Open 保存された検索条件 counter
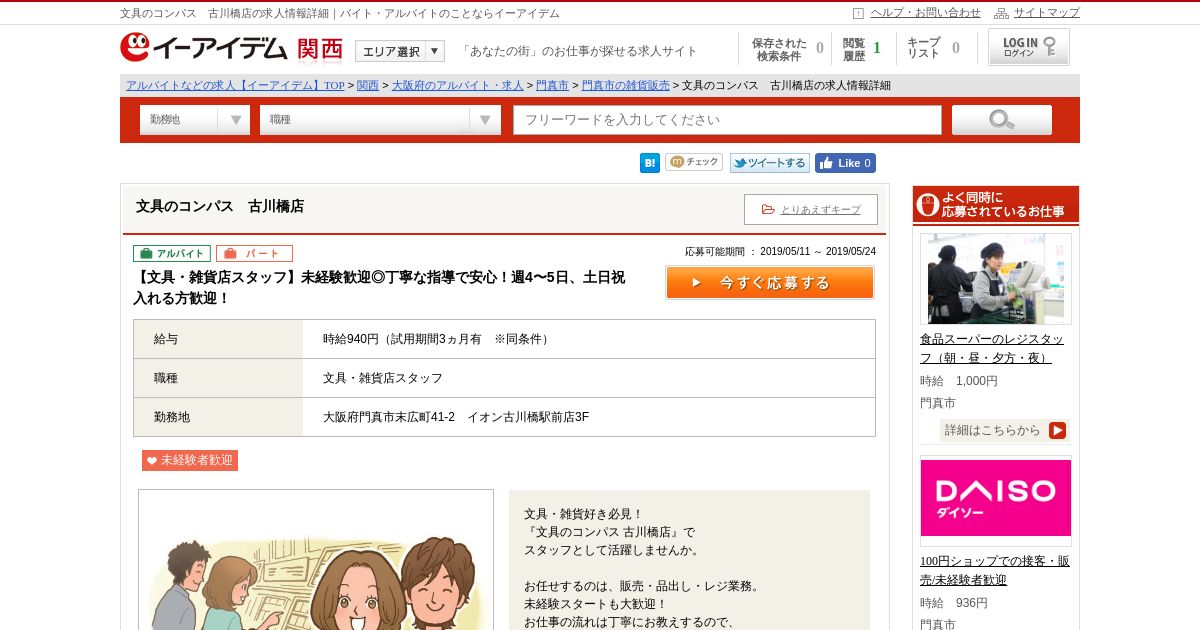 pos(787,49)
